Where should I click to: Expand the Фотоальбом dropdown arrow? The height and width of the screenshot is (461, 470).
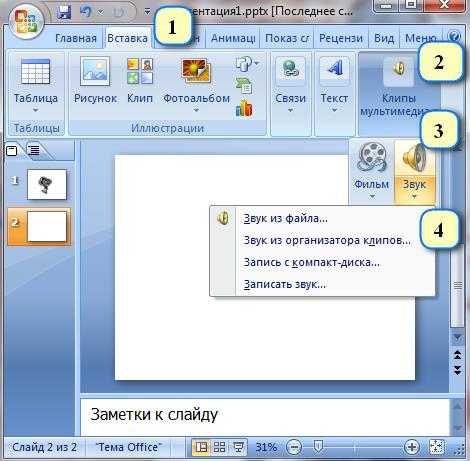(x=196, y=110)
